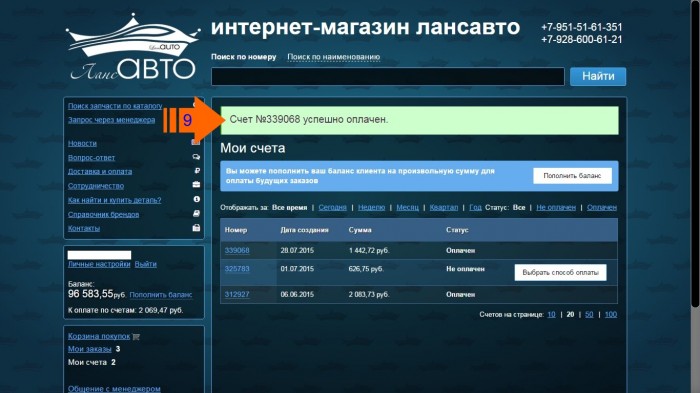Click the balance amount 96 583,55
This screenshot has width=700, height=393.
click(90, 294)
